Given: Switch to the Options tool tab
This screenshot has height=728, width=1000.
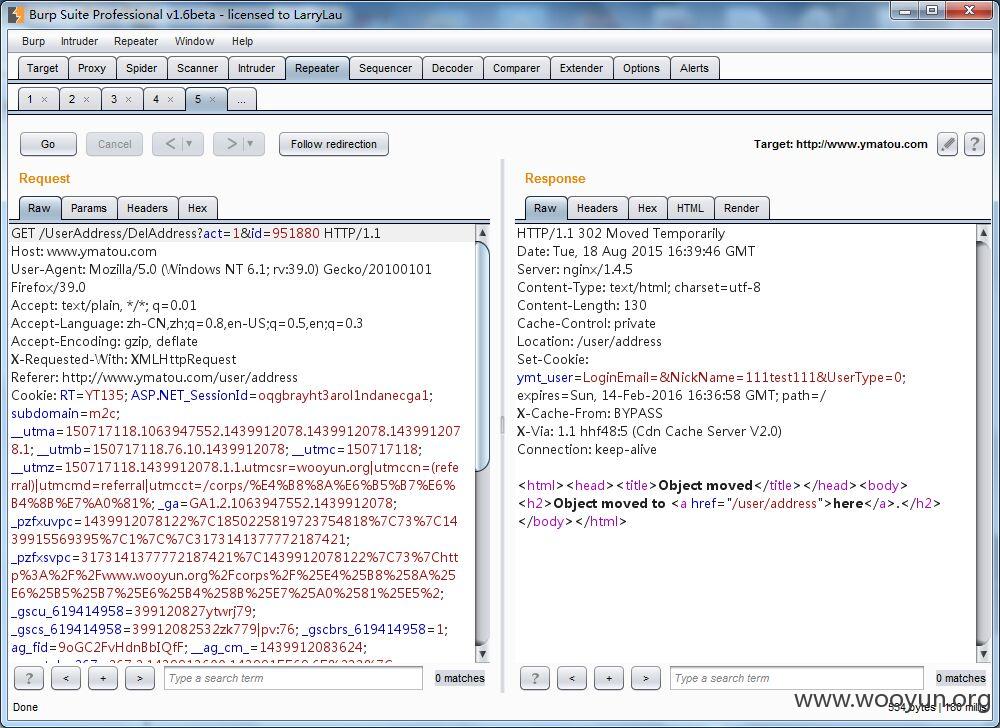Looking at the screenshot, I should coord(642,68).
